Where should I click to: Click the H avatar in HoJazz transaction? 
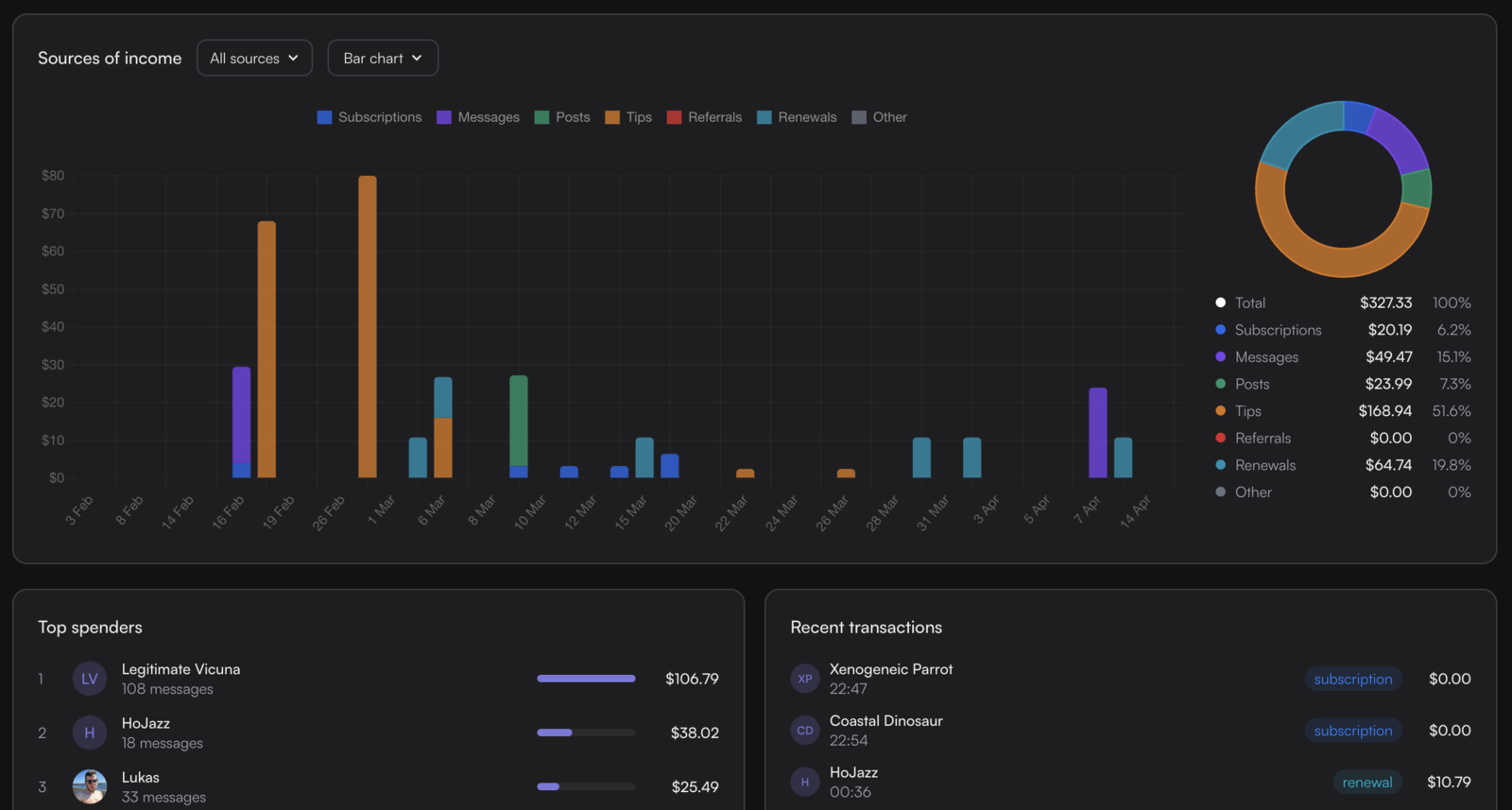805,782
